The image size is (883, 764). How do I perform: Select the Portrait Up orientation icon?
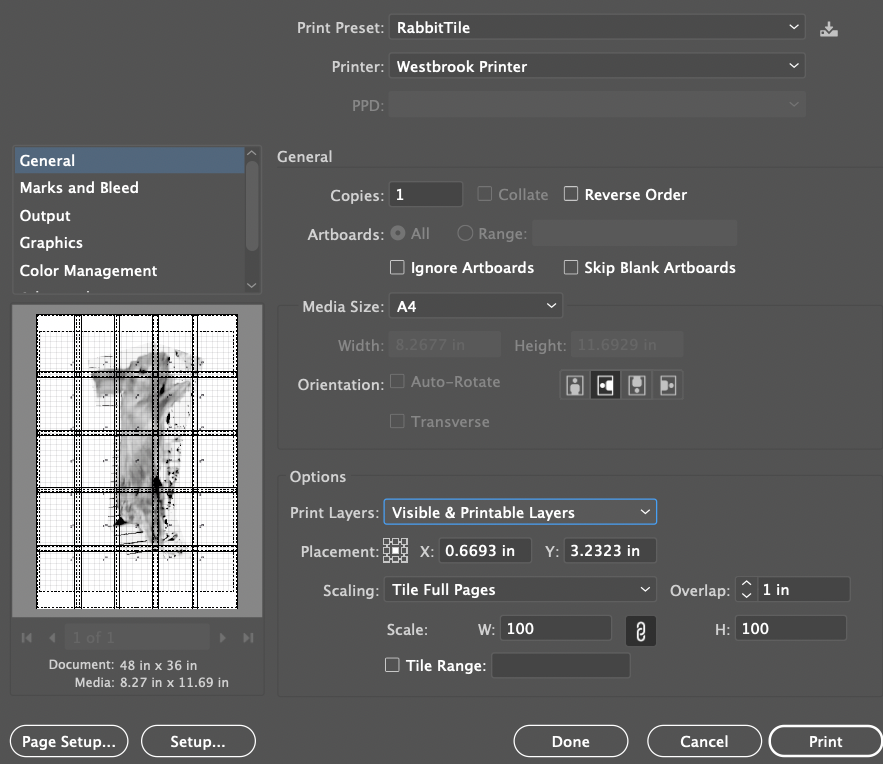click(575, 385)
